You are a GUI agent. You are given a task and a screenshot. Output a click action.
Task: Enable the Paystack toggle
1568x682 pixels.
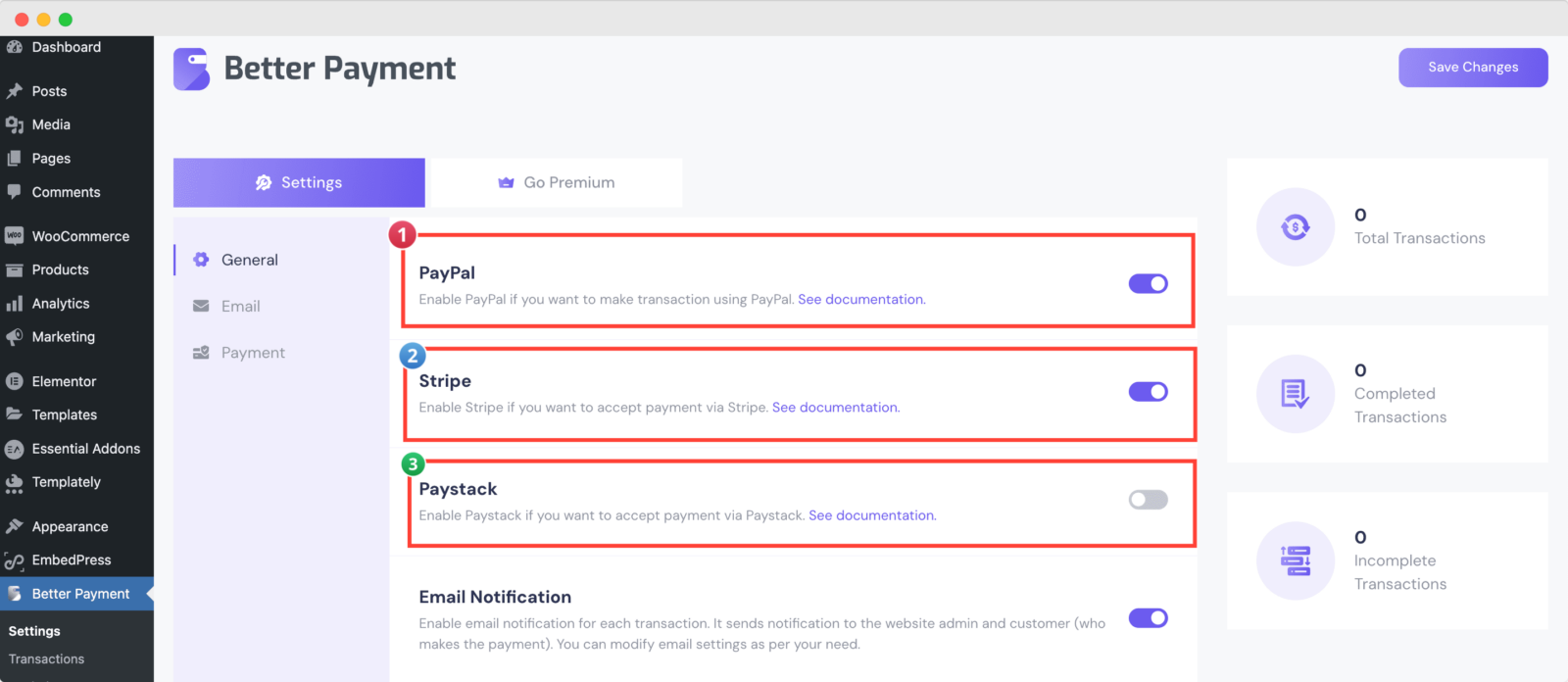tap(1149, 500)
